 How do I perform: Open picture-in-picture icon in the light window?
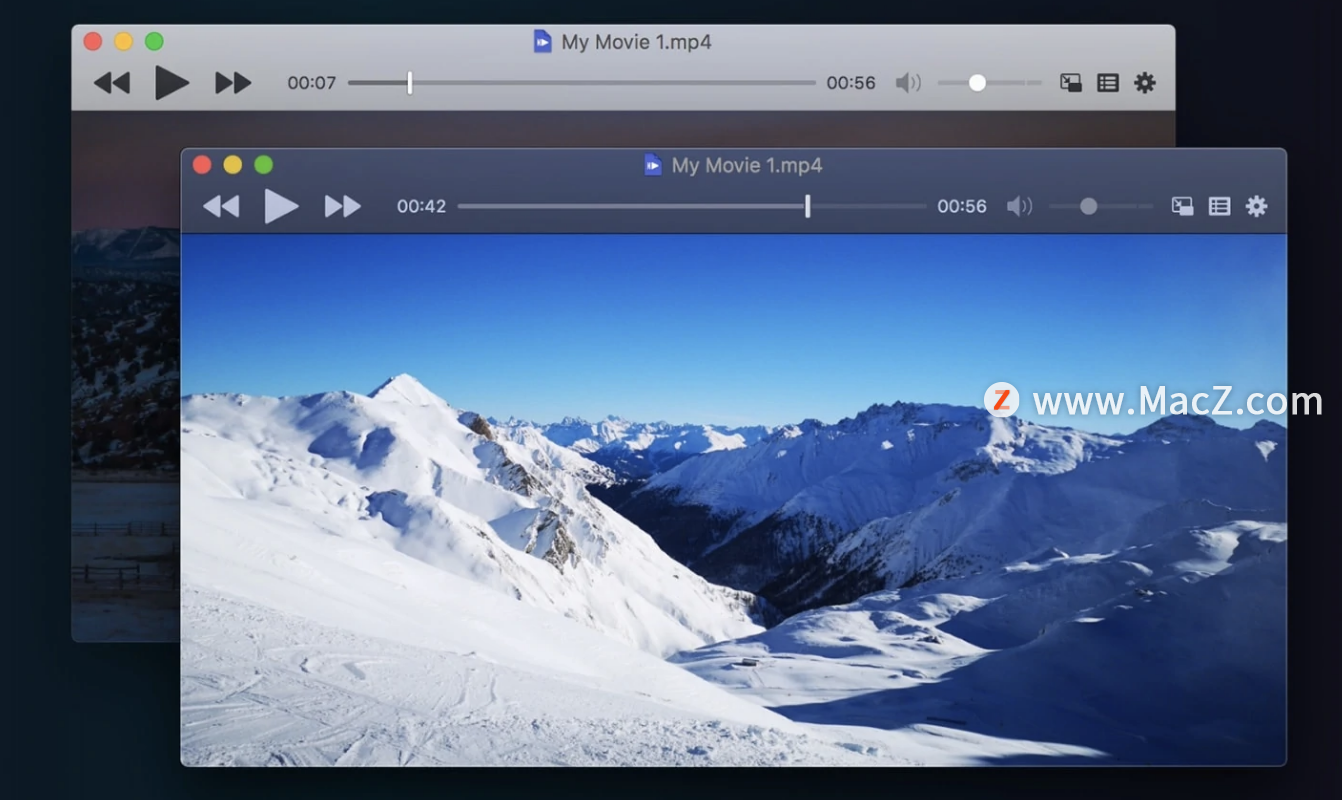1071,83
